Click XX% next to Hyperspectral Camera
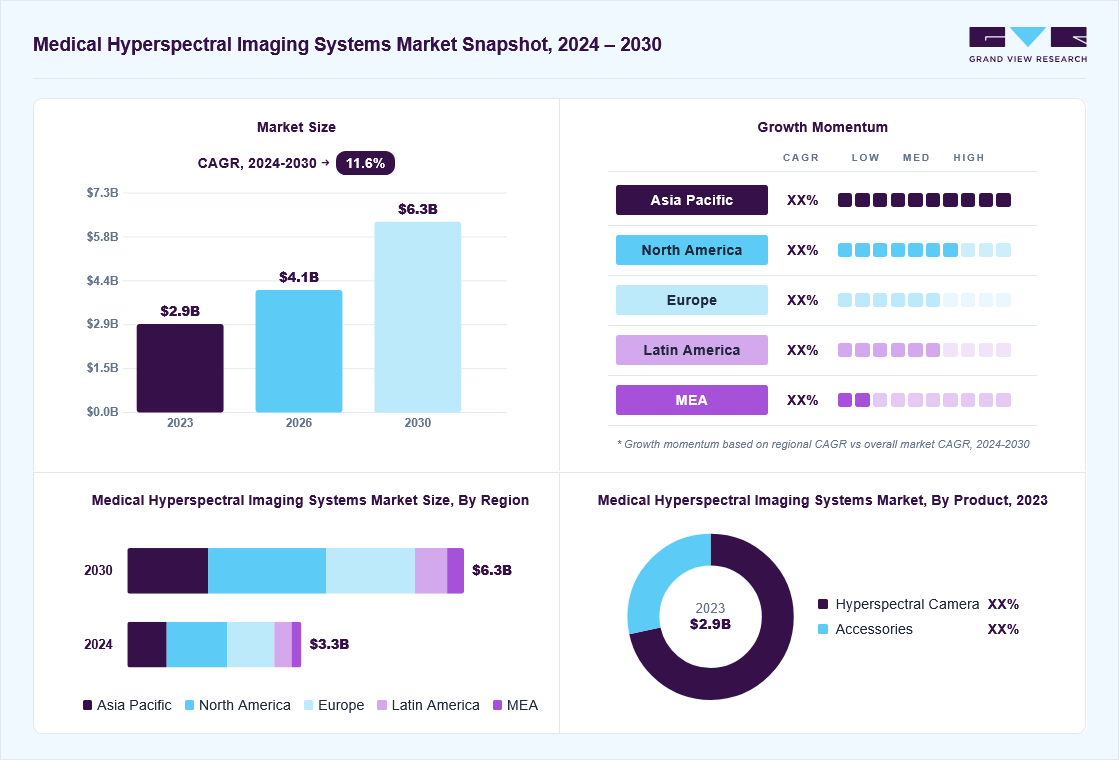Viewport: 1120px width, 760px height. click(1003, 604)
